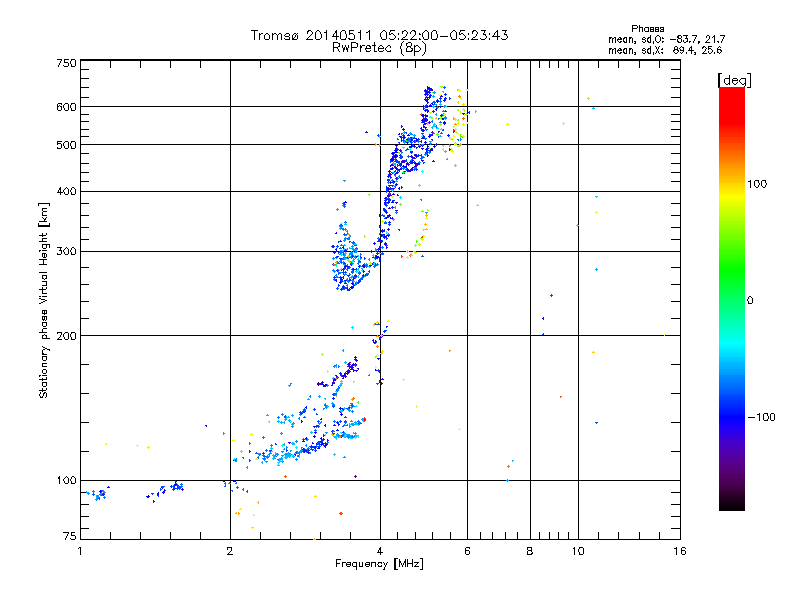Select the "Phases" header label
Image resolution: width=800 pixels, height=600 pixels.
(x=647, y=29)
